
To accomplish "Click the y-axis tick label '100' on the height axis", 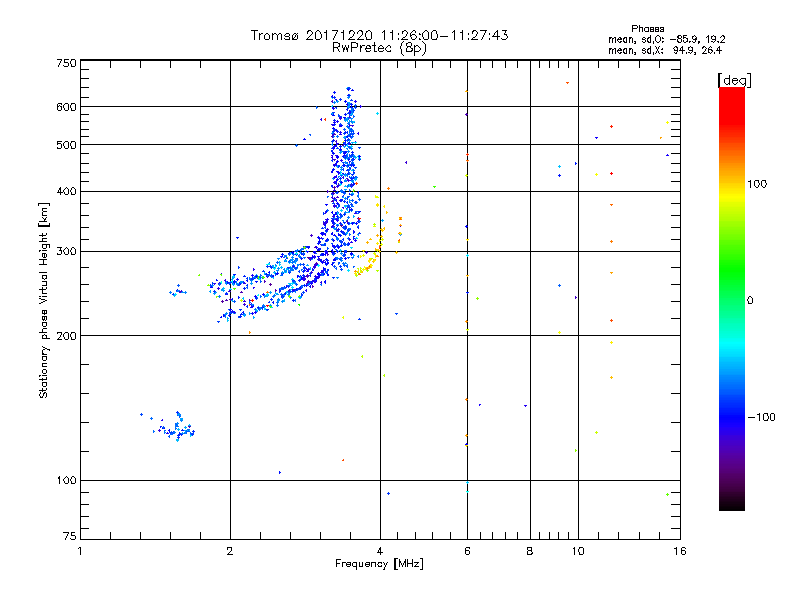I will (66, 481).
